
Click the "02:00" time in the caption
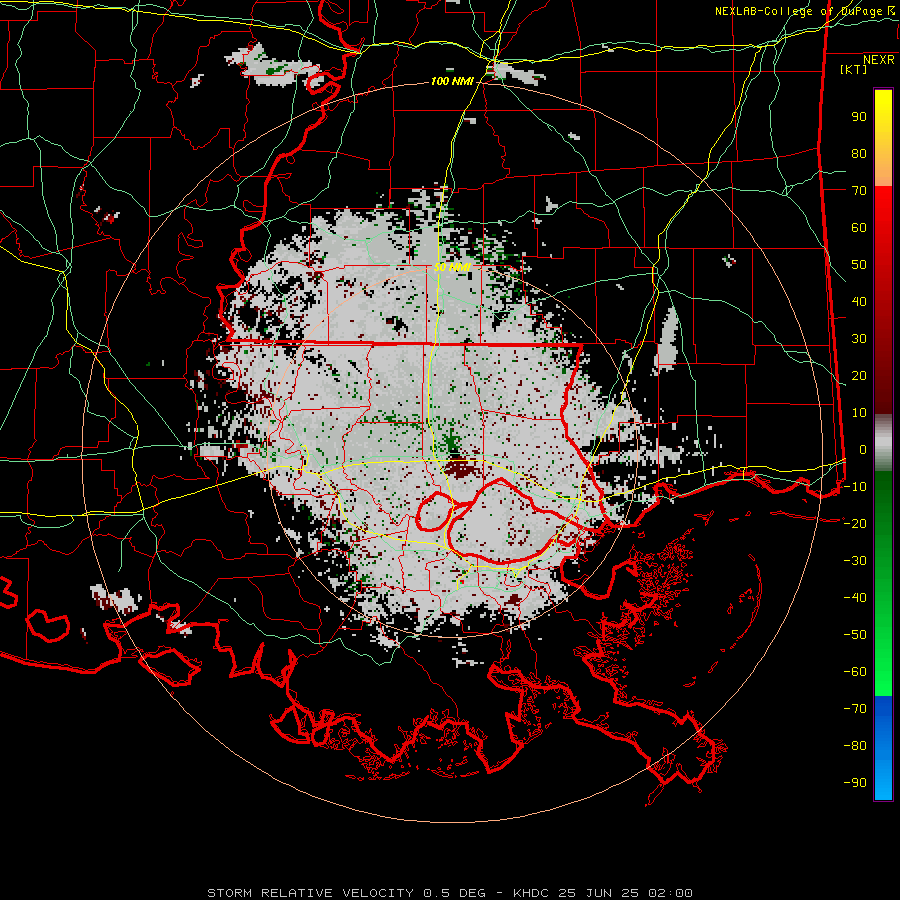(x=670, y=893)
